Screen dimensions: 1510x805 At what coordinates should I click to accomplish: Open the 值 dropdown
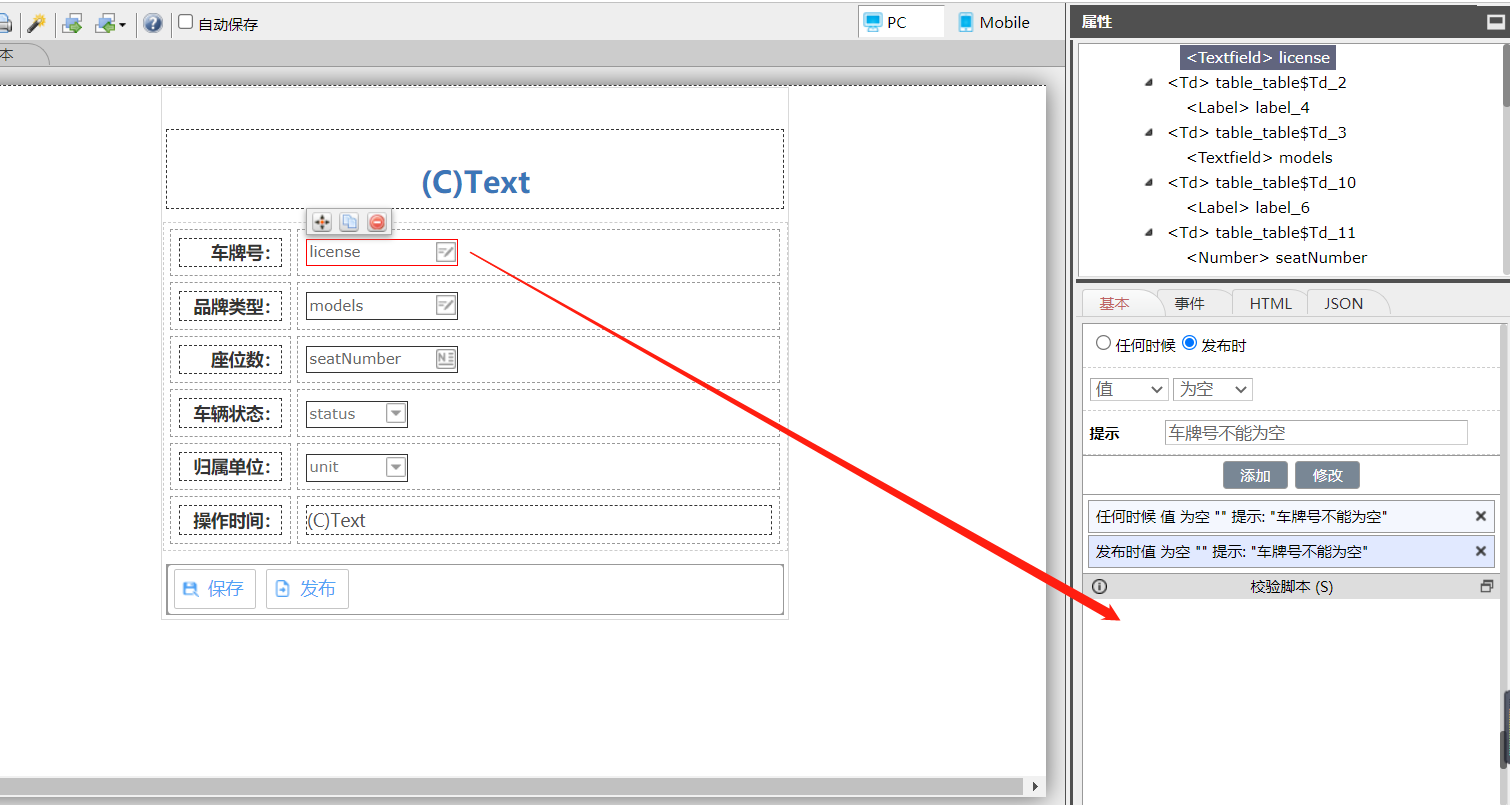click(1129, 389)
